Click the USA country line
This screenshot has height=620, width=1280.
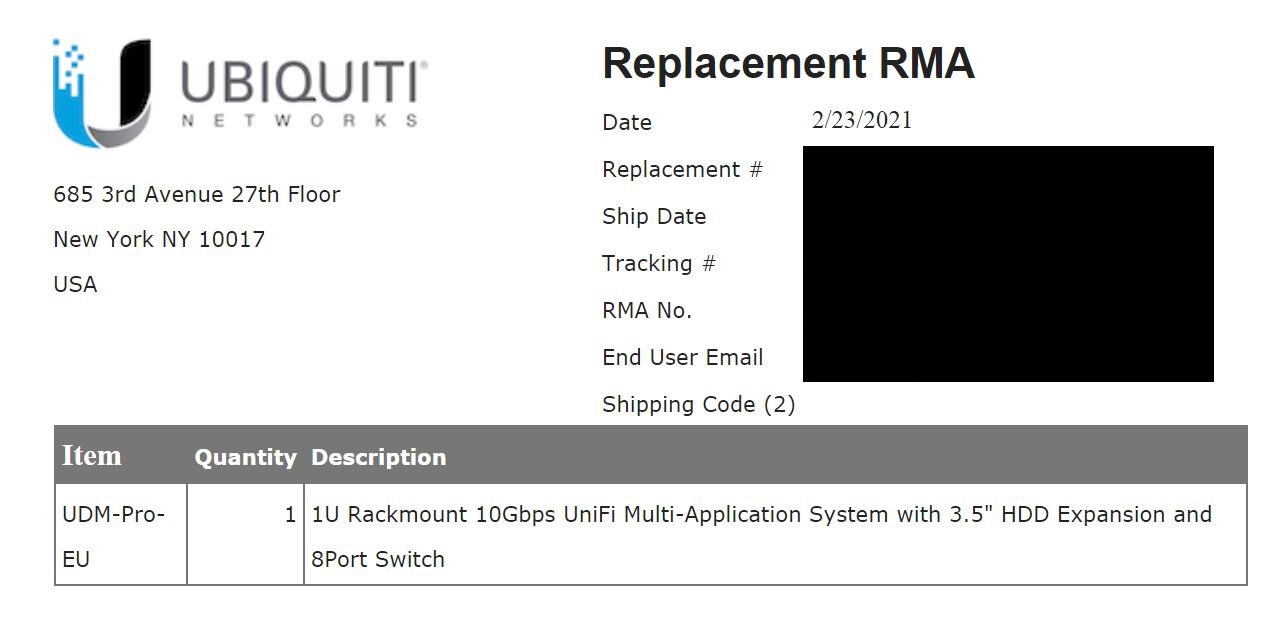coord(75,285)
